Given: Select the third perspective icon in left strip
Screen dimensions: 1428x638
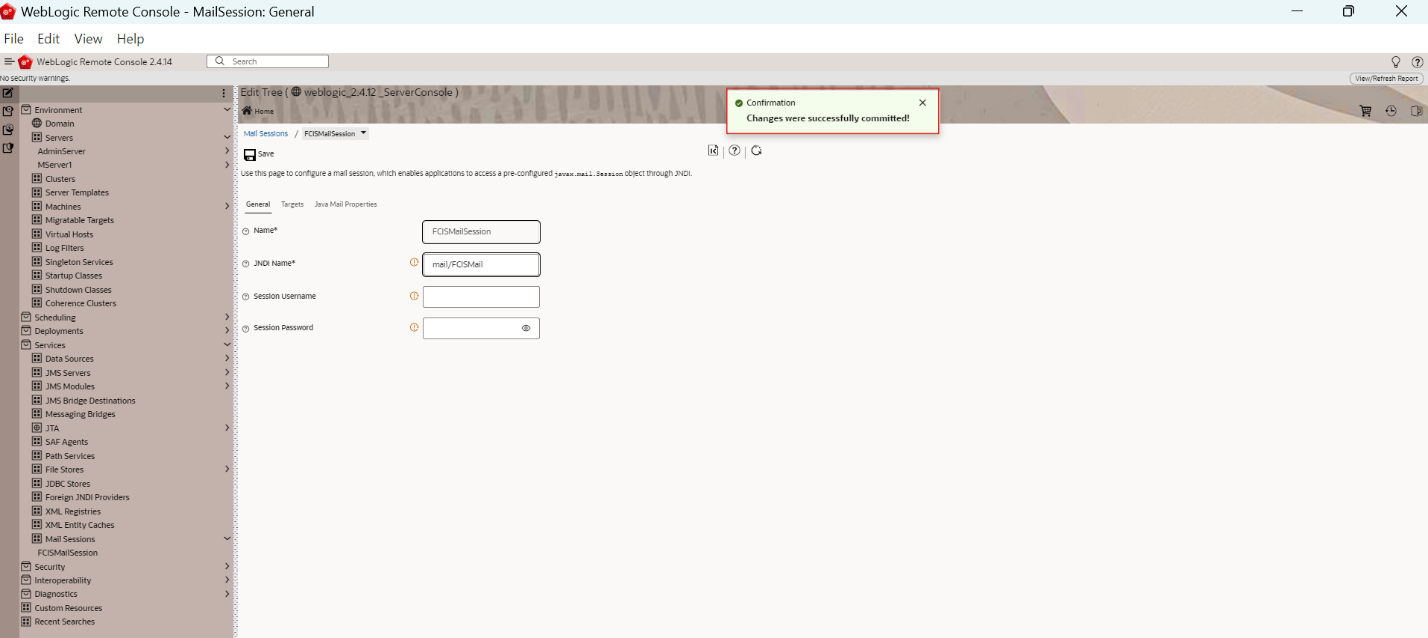Looking at the screenshot, I should (x=8, y=129).
